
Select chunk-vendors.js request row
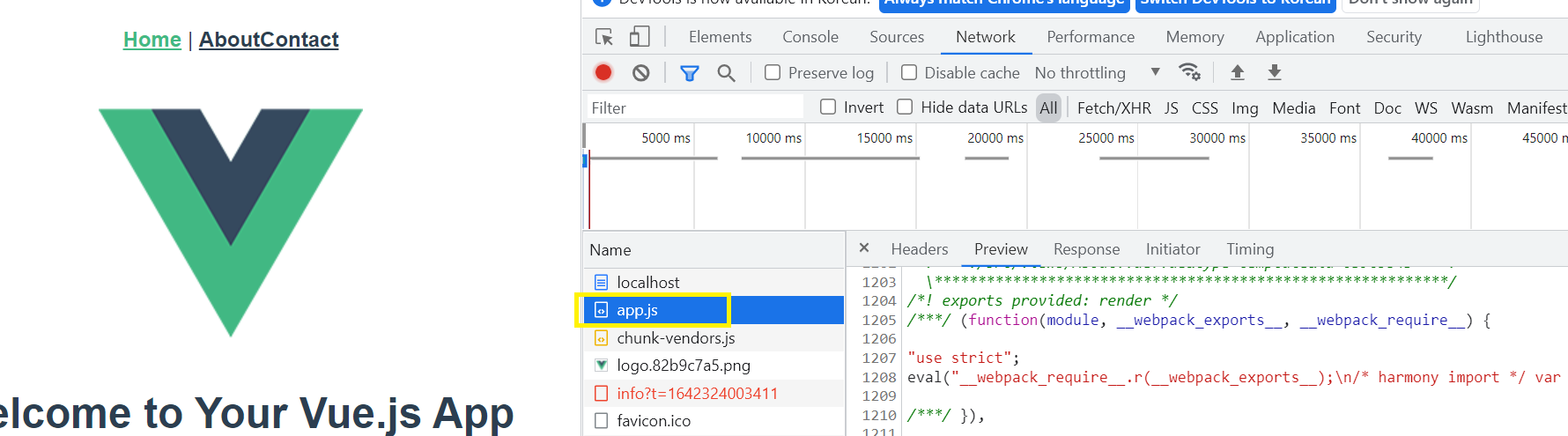click(x=714, y=337)
